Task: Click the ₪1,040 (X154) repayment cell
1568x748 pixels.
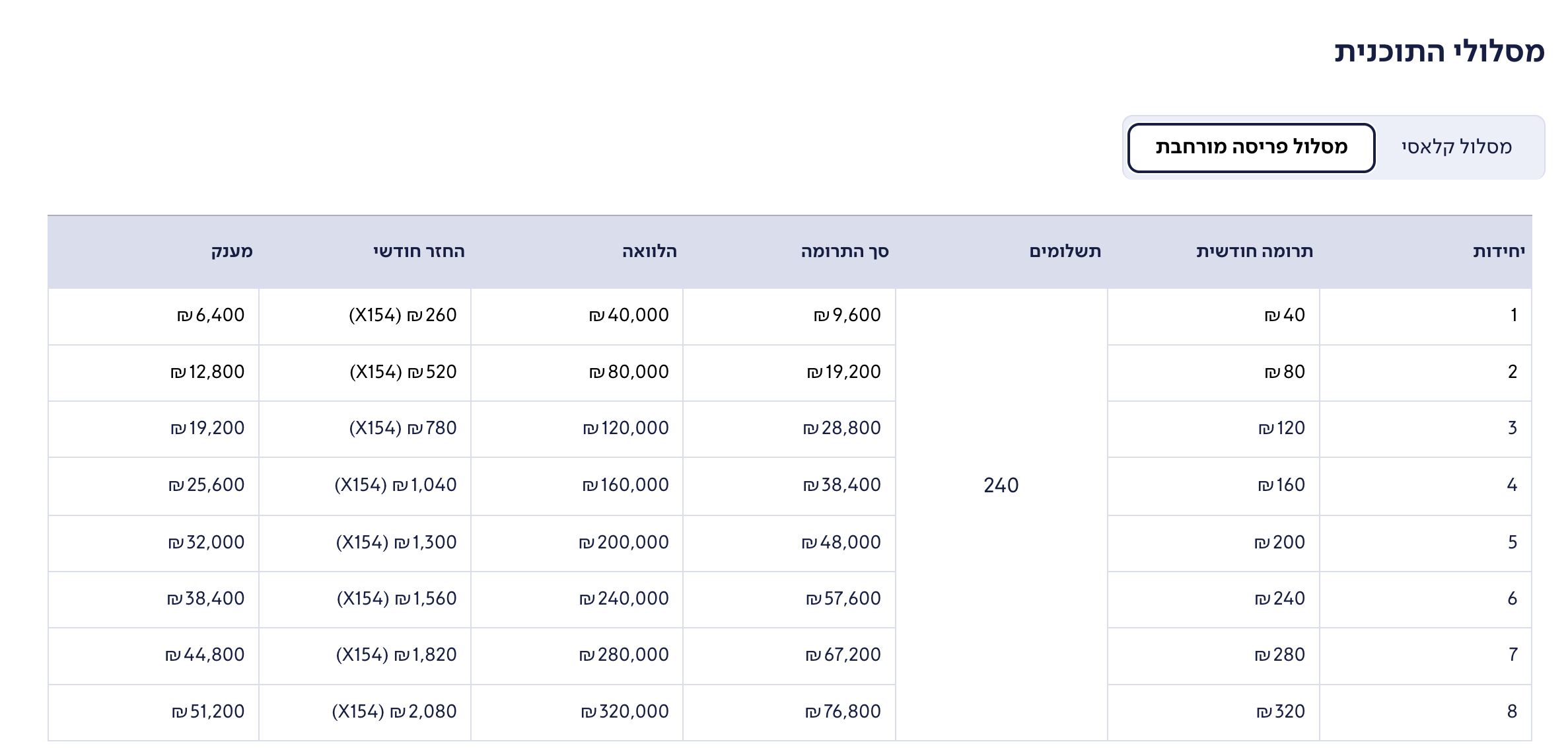Action: pos(396,486)
